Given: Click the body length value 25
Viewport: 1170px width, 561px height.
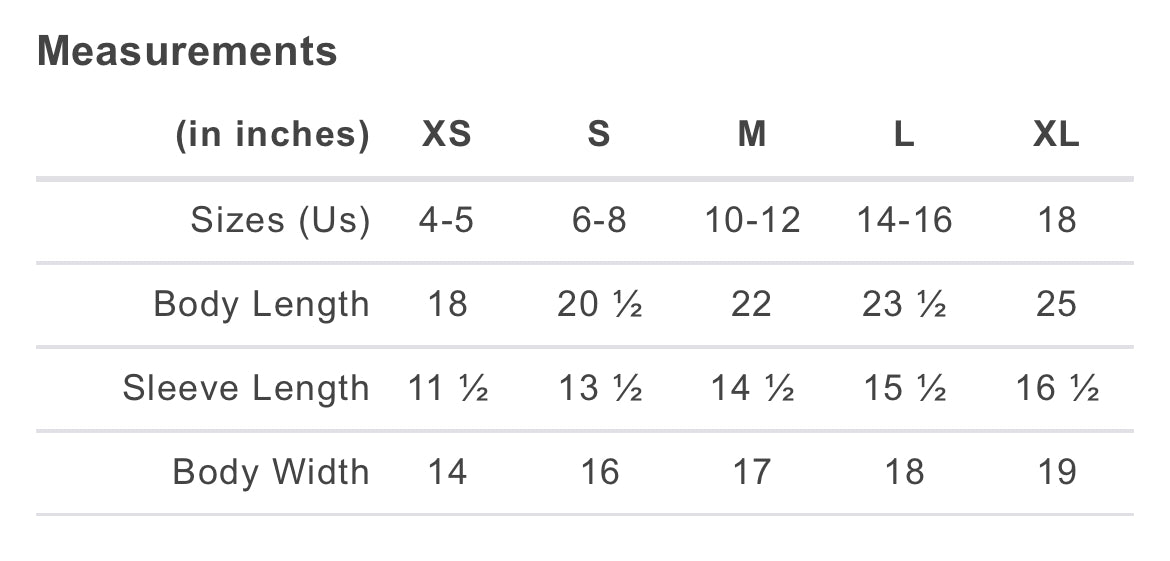Looking at the screenshot, I should point(1056,304).
